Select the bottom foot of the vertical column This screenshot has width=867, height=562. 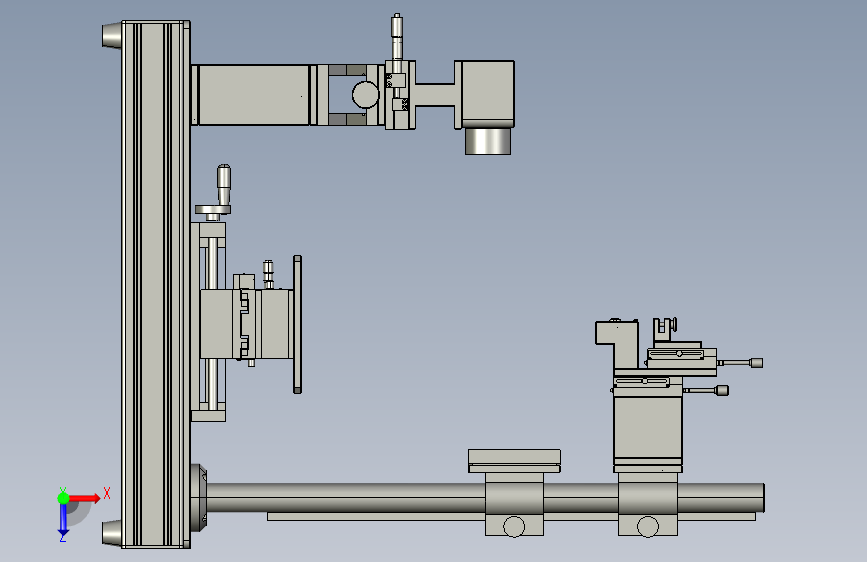pos(112,533)
